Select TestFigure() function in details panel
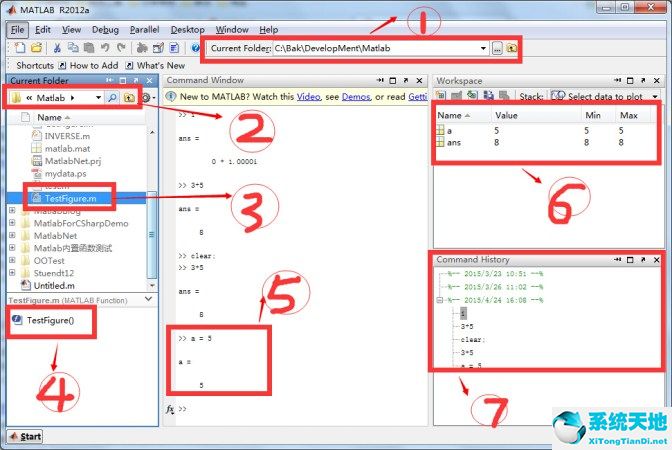 (43, 320)
